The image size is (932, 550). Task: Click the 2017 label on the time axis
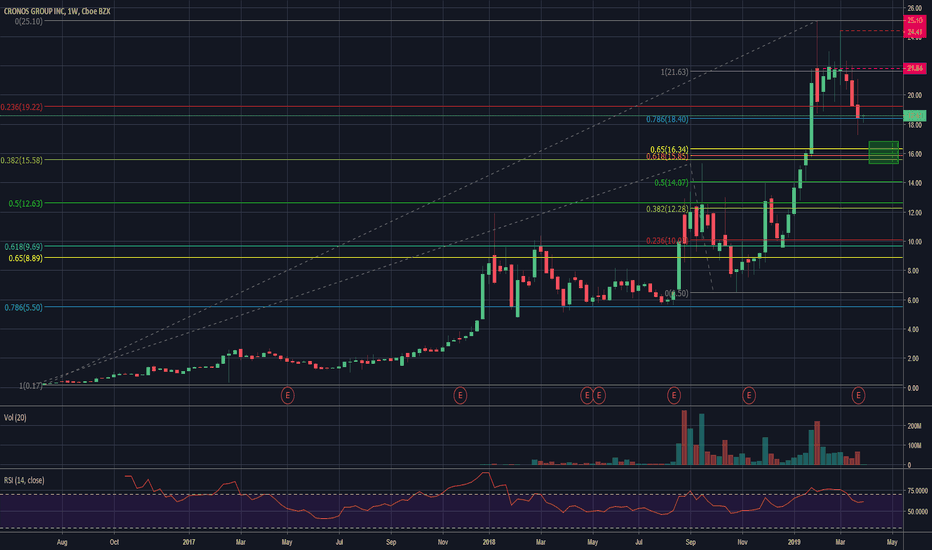[x=189, y=542]
